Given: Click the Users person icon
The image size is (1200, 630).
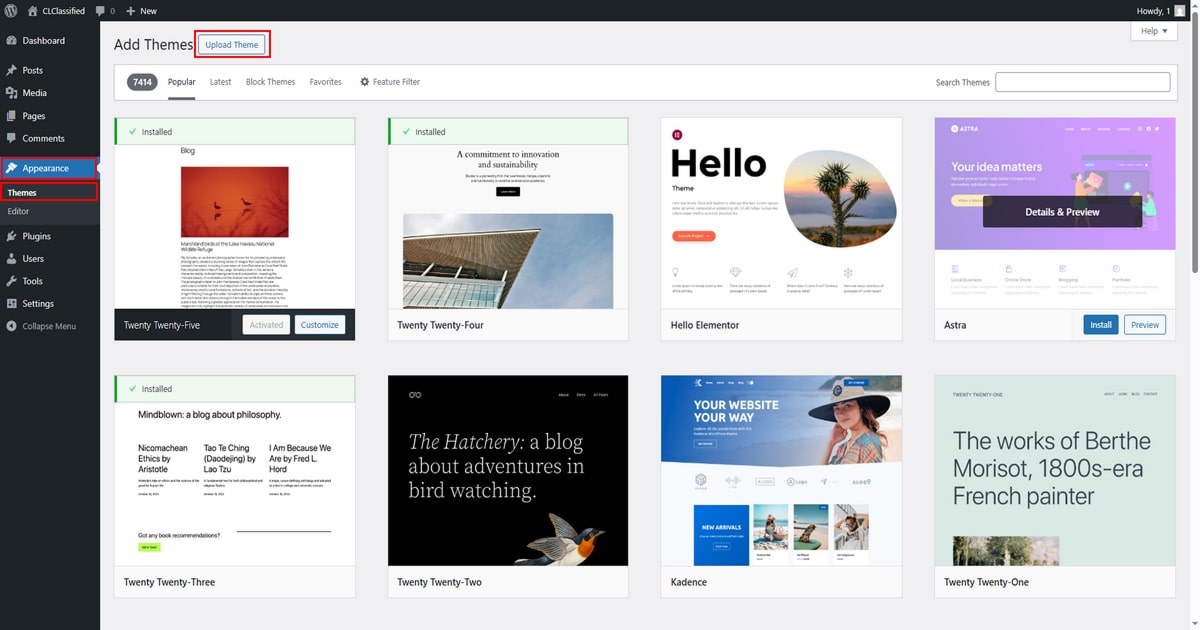Looking at the screenshot, I should (x=11, y=259).
